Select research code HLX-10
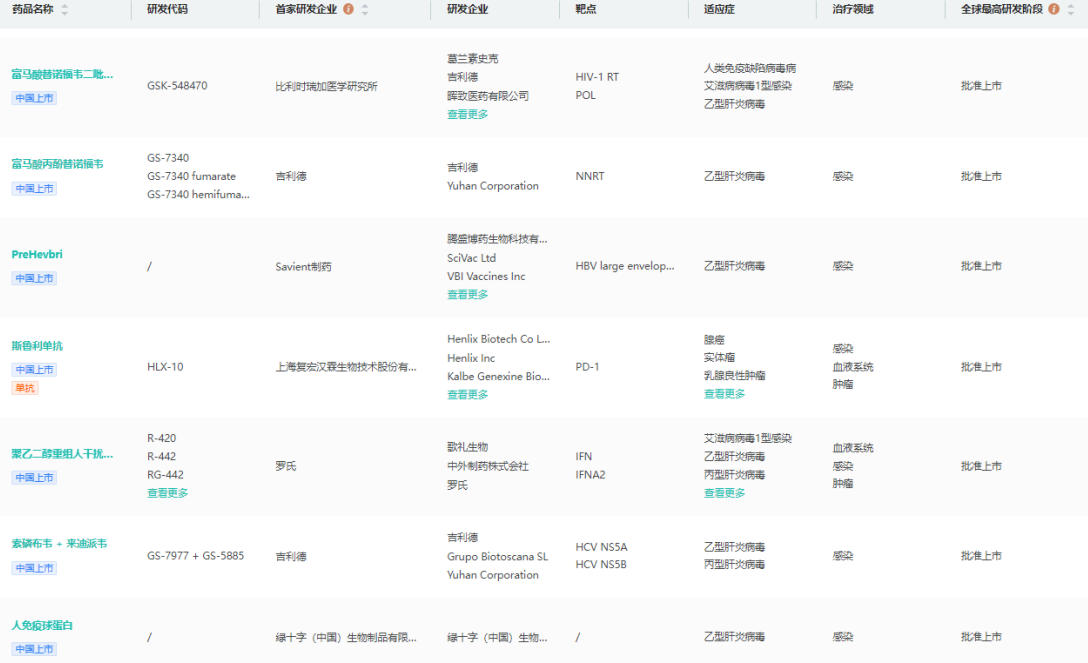1088x663 pixels. [x=165, y=367]
